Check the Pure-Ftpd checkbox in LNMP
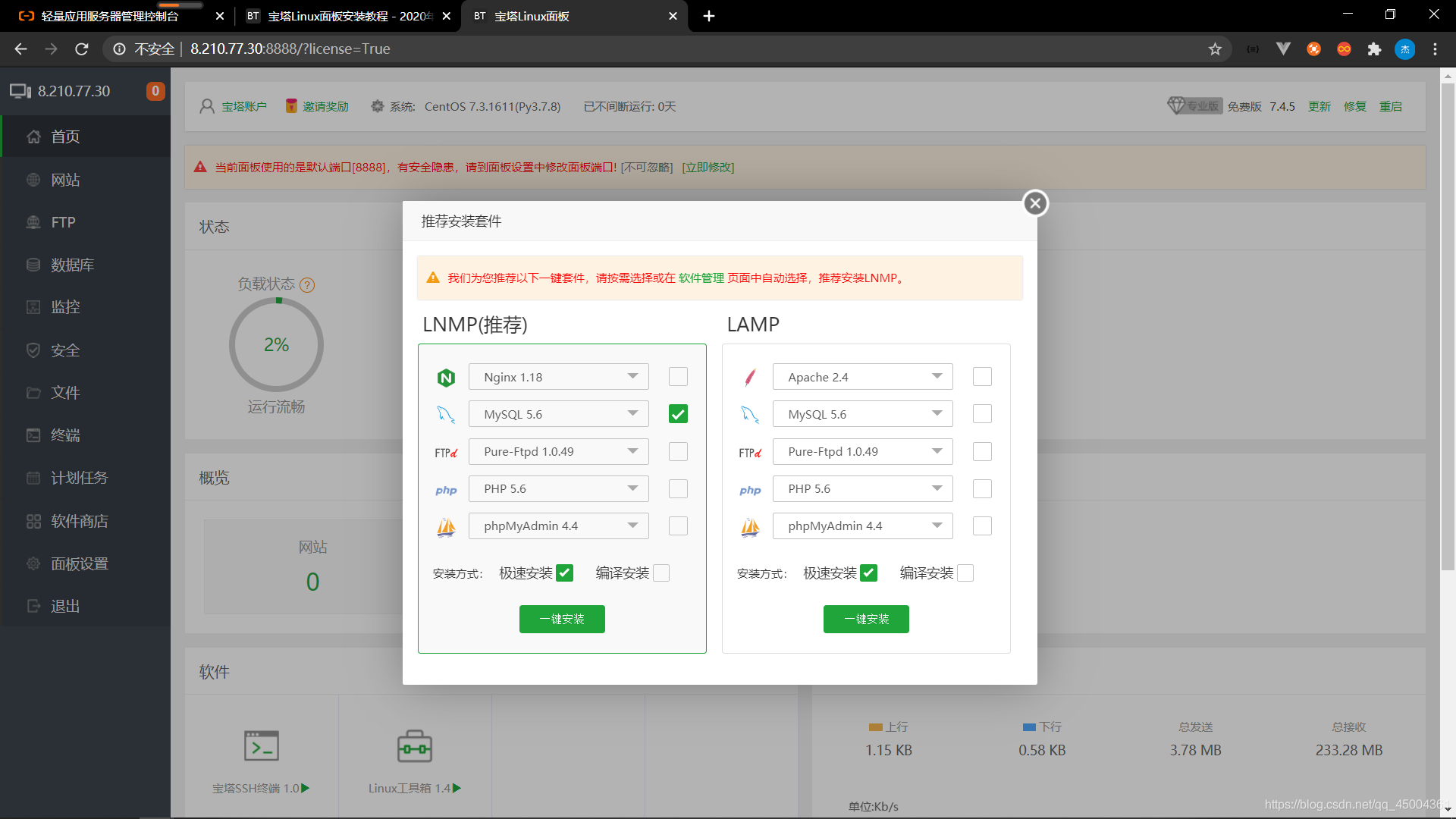Screen dimensions: 1456x819 pos(678,452)
